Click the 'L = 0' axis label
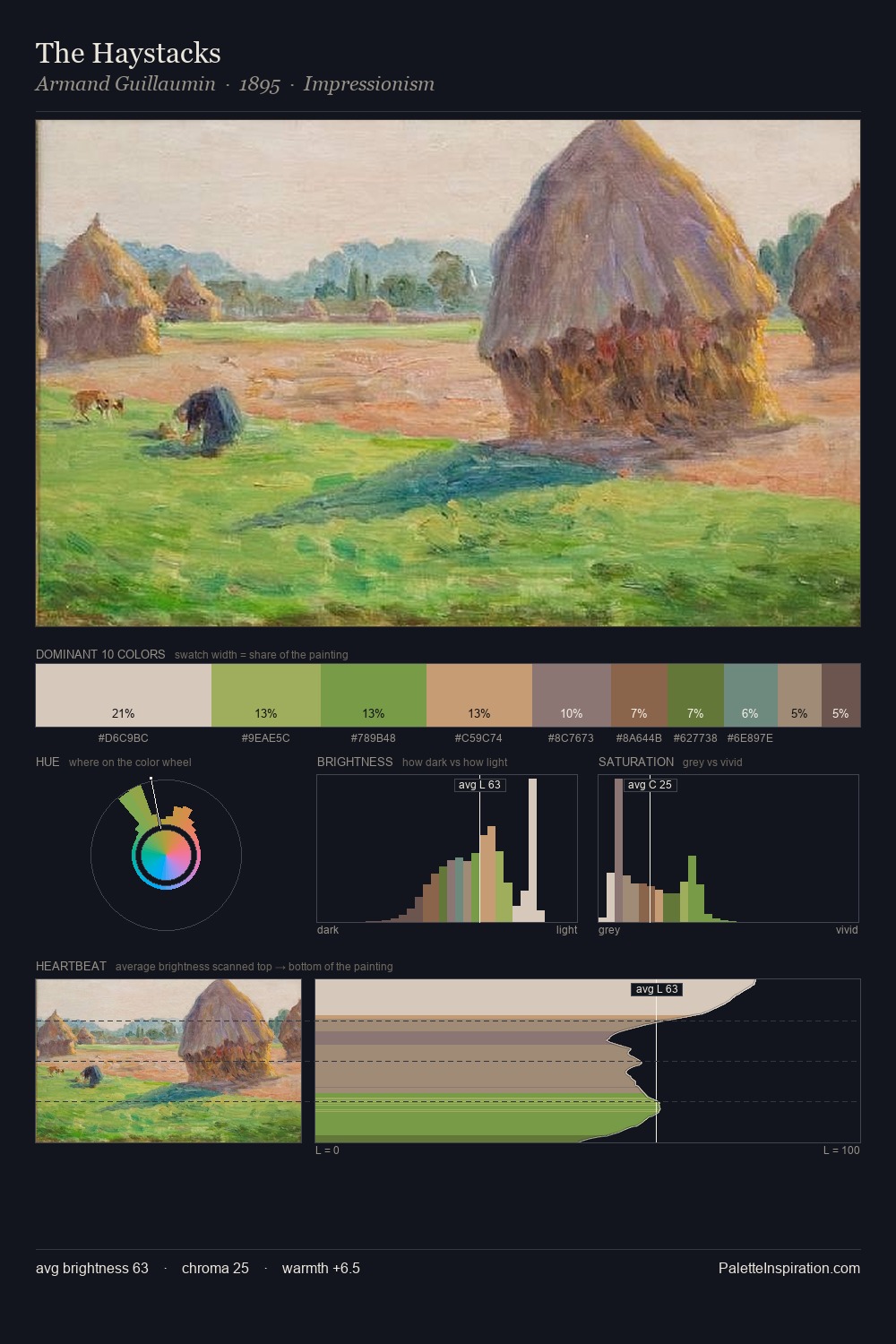Viewport: 896px width, 1344px height. click(x=327, y=1150)
